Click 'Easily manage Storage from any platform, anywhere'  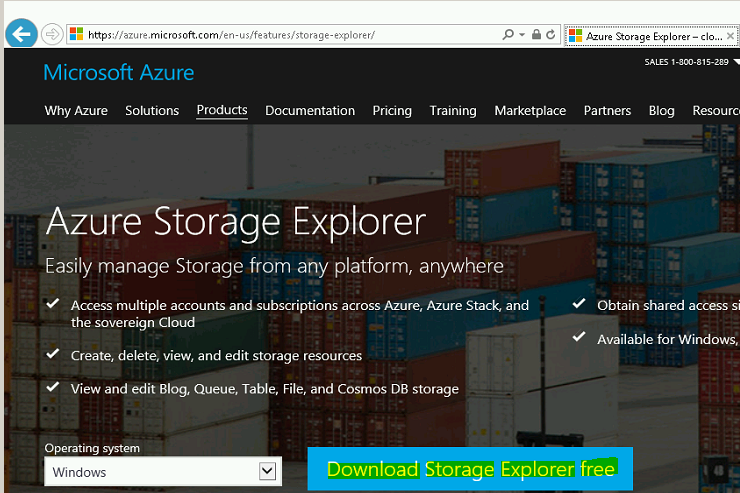274,267
